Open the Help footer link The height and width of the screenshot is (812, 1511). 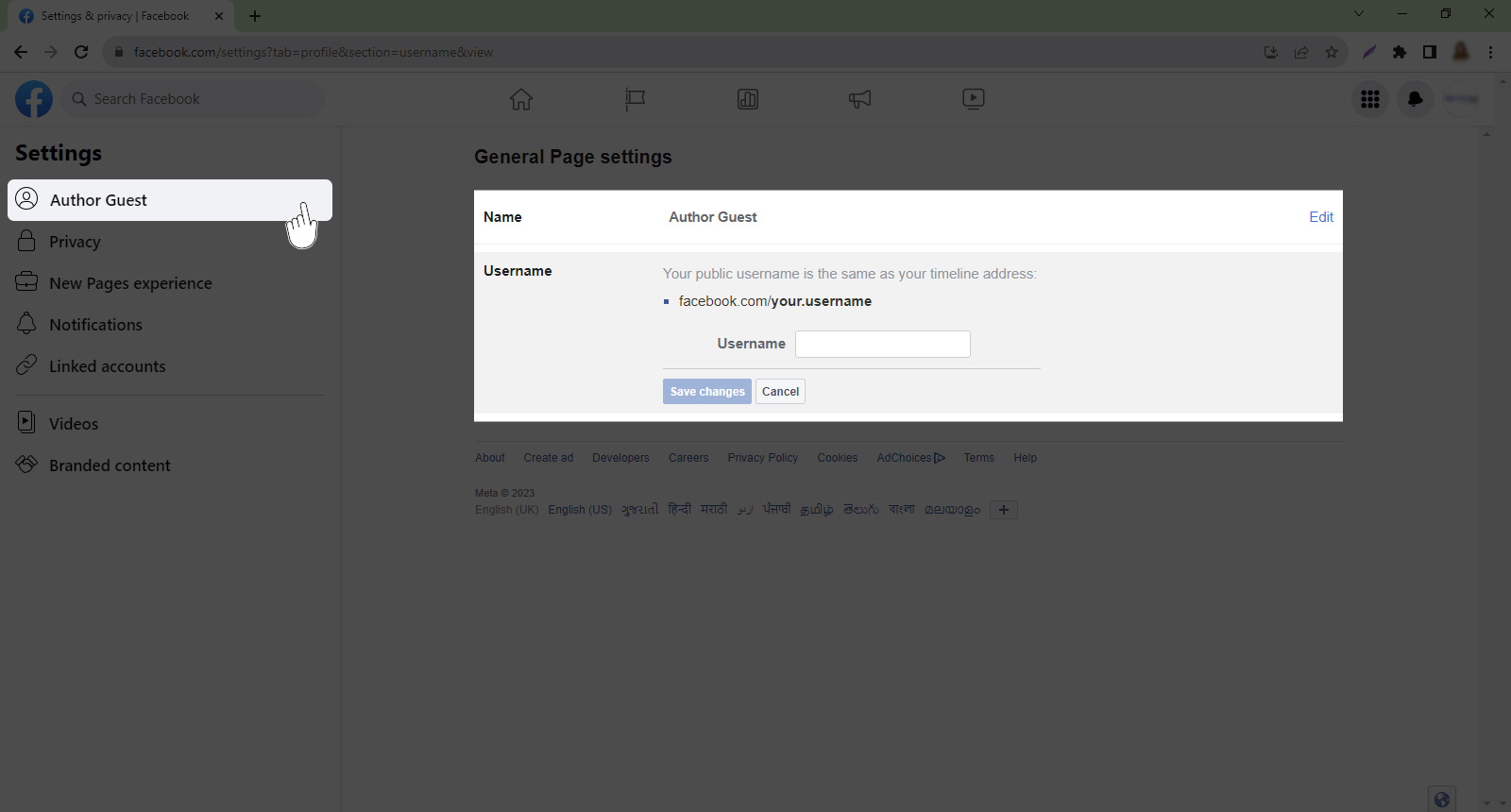pos(1026,458)
